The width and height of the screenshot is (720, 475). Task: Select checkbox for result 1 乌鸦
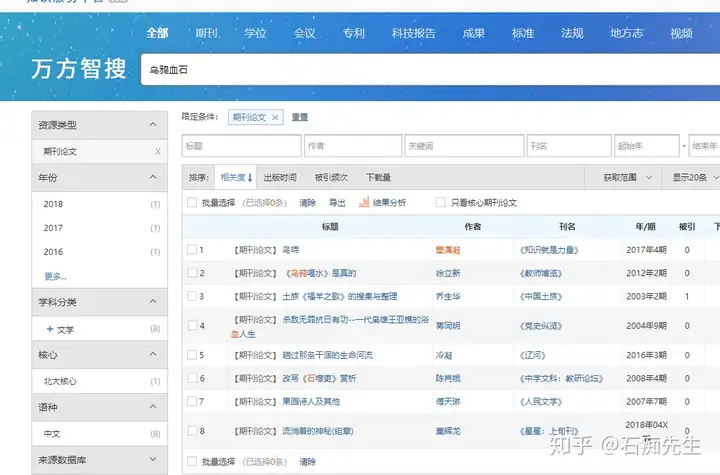click(x=192, y=249)
